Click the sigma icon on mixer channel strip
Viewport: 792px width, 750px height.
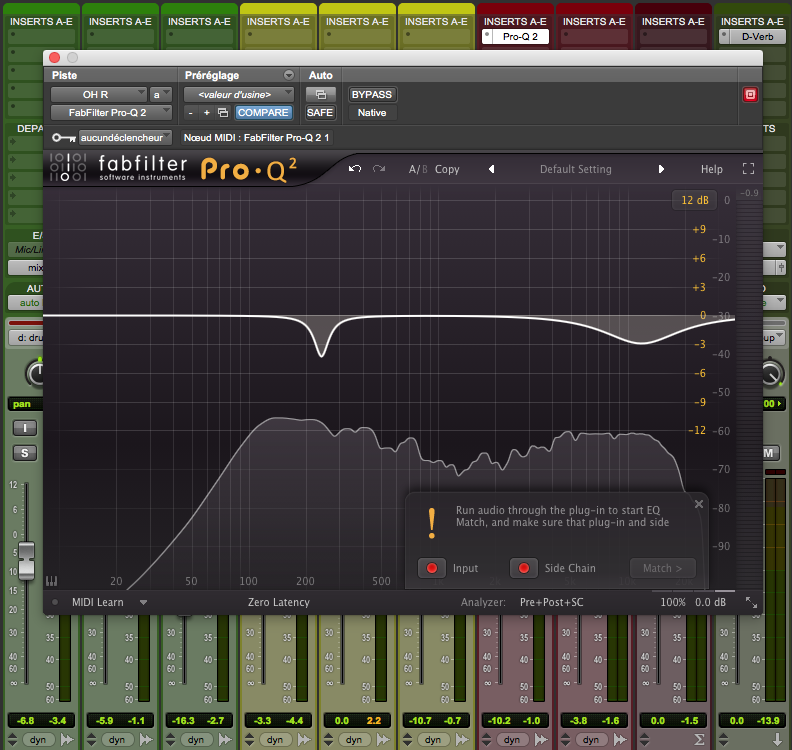point(699,740)
